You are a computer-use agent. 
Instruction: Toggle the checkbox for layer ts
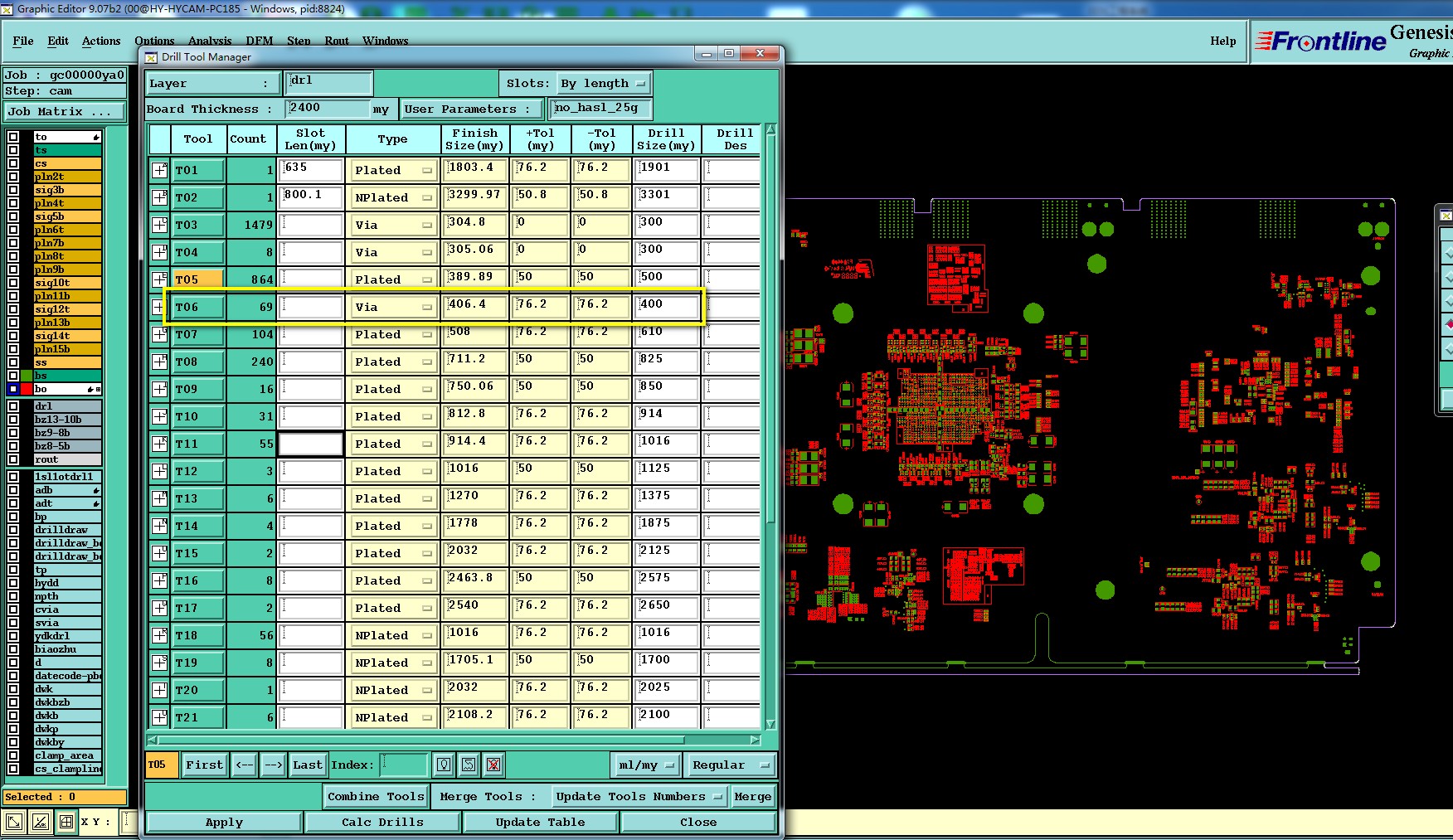pos(13,150)
